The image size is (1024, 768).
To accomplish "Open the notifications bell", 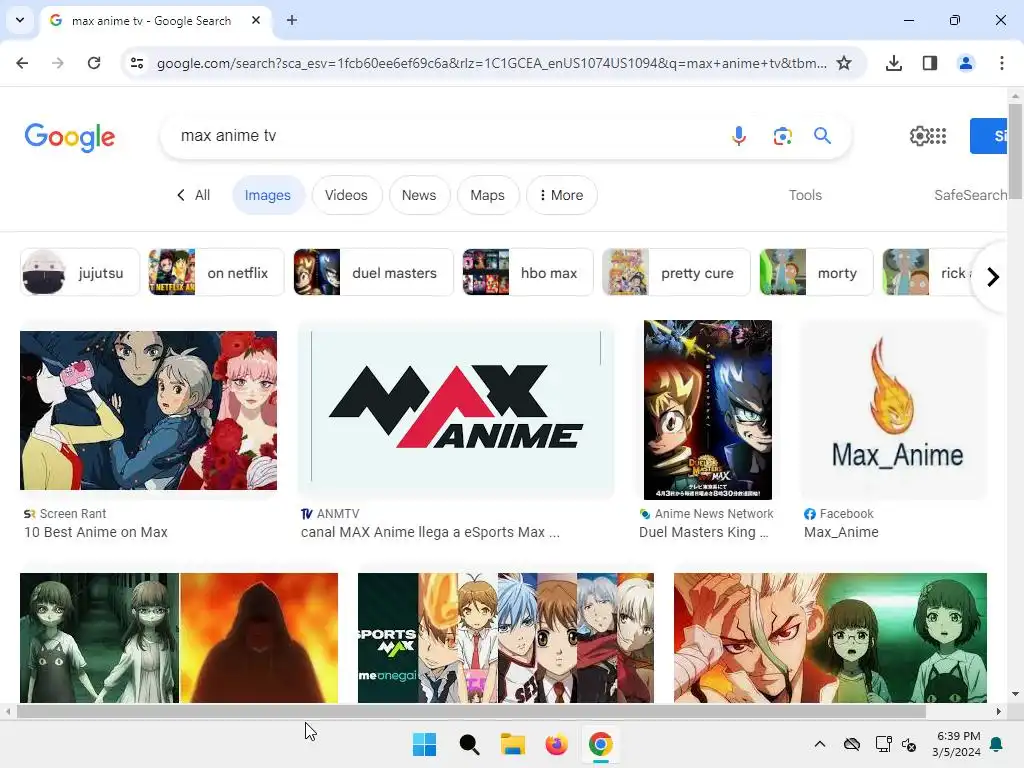I will (997, 744).
